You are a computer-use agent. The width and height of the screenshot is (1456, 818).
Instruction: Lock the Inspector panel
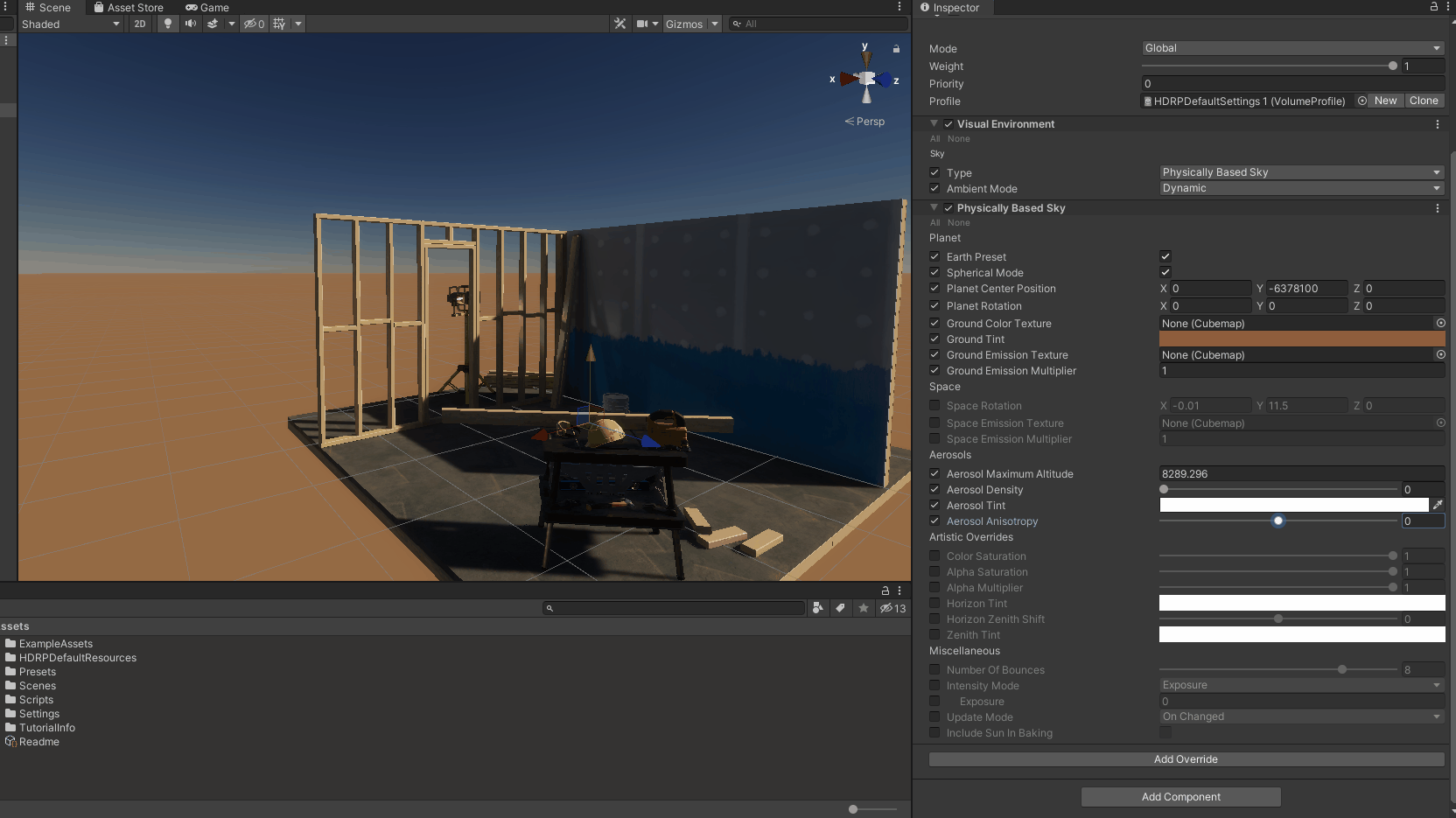click(1433, 7)
